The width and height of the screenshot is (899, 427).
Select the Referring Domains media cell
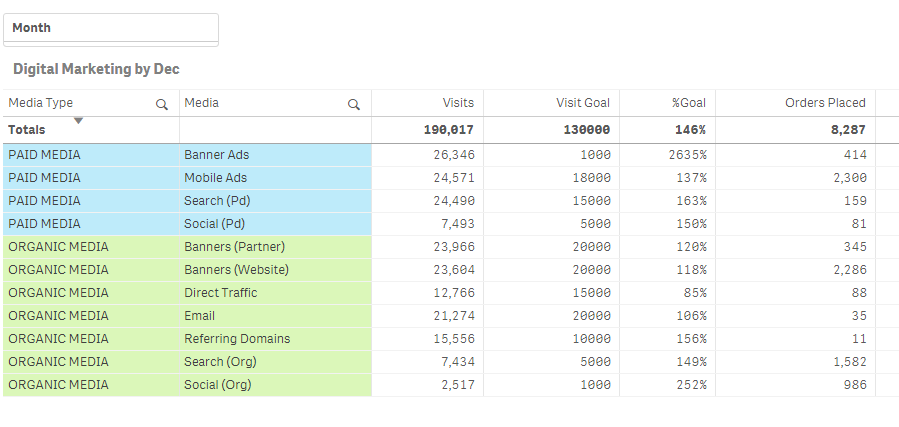237,339
